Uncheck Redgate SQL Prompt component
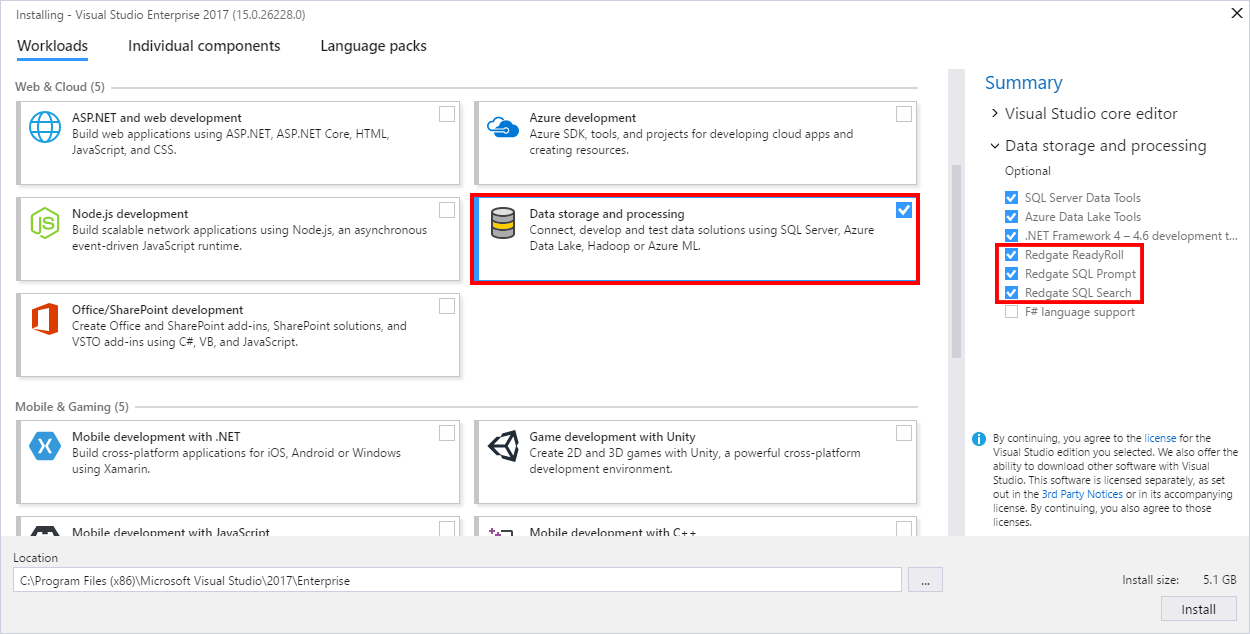This screenshot has width=1250, height=634. 1012,274
